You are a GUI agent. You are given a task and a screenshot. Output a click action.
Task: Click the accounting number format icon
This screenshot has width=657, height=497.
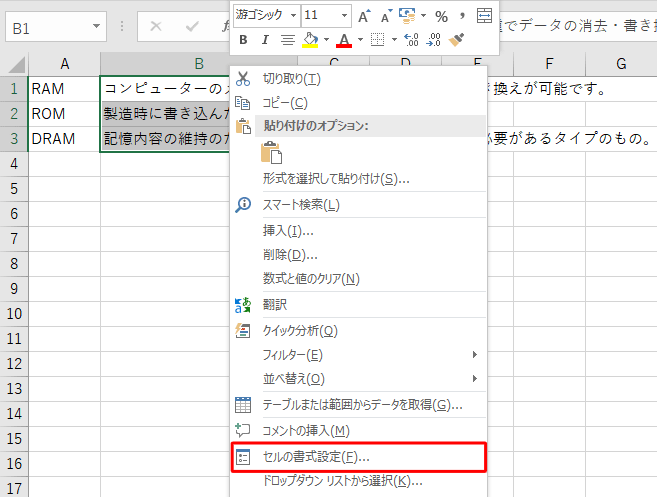407,16
